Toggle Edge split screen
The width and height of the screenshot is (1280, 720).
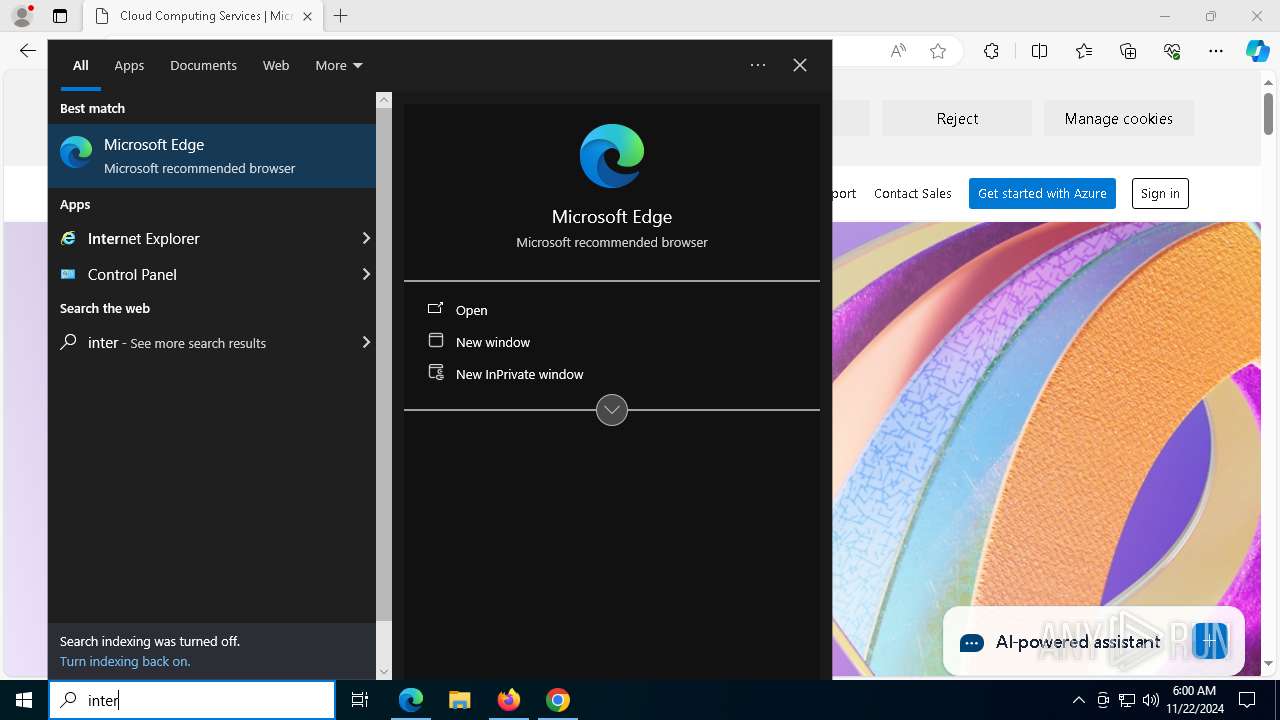tap(1039, 51)
